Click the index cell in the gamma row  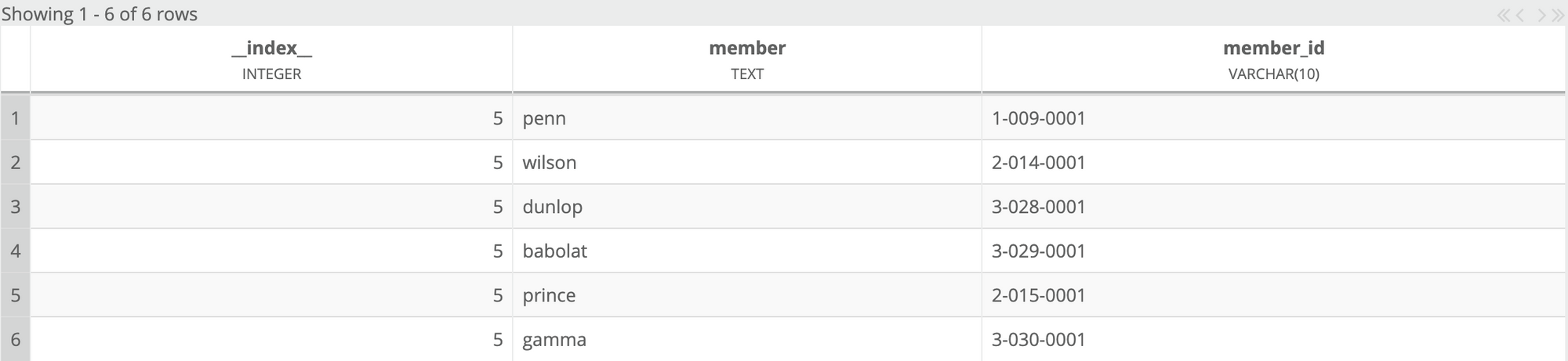(271, 339)
